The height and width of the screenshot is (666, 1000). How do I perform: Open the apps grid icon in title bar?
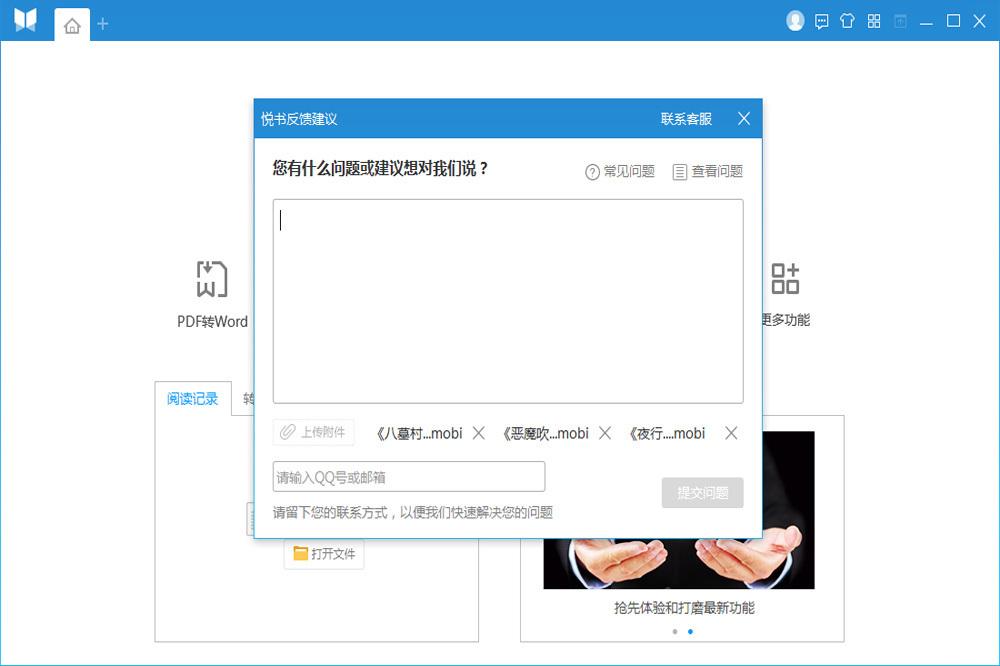pos(874,21)
